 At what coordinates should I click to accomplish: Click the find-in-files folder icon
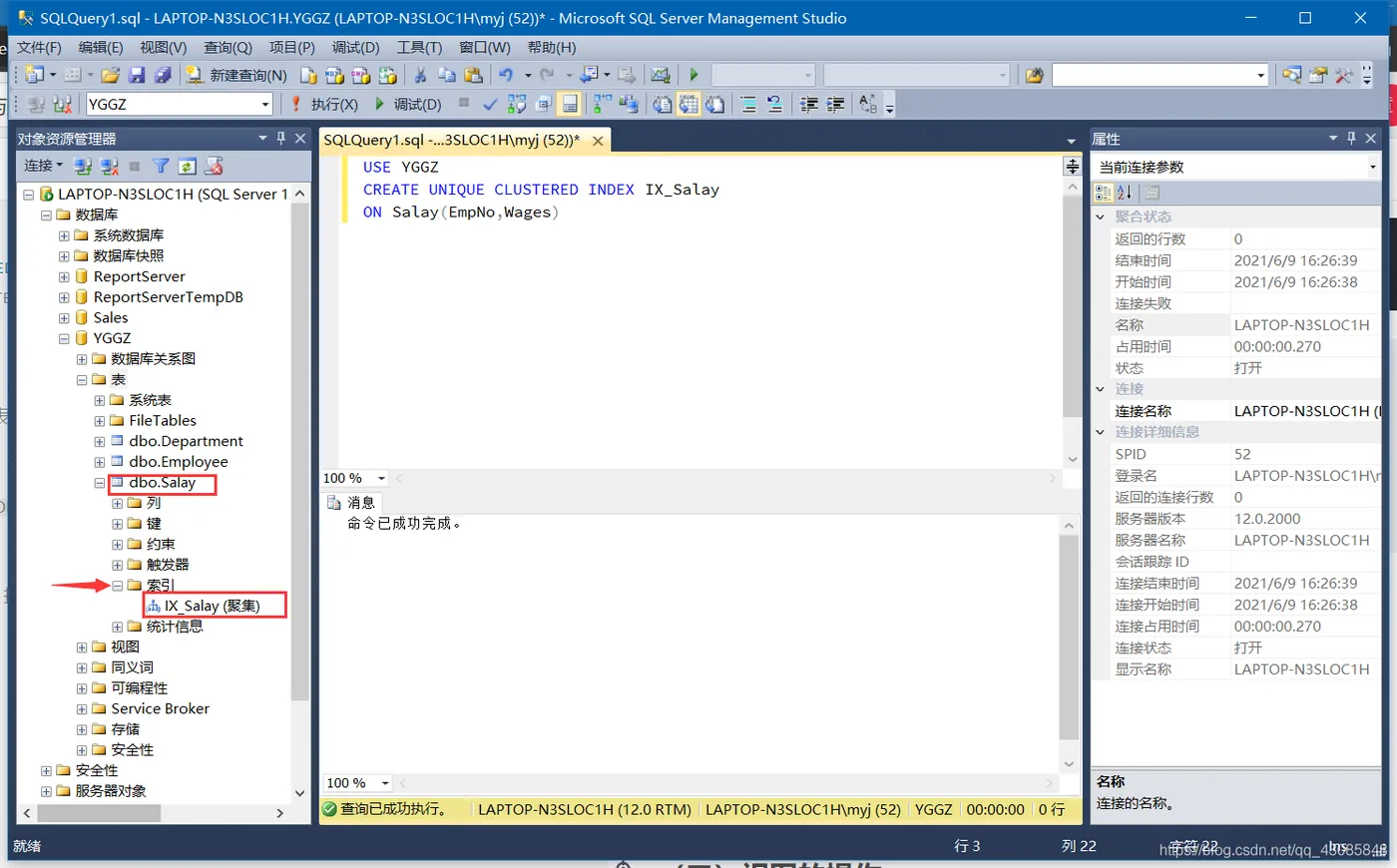[1034, 75]
